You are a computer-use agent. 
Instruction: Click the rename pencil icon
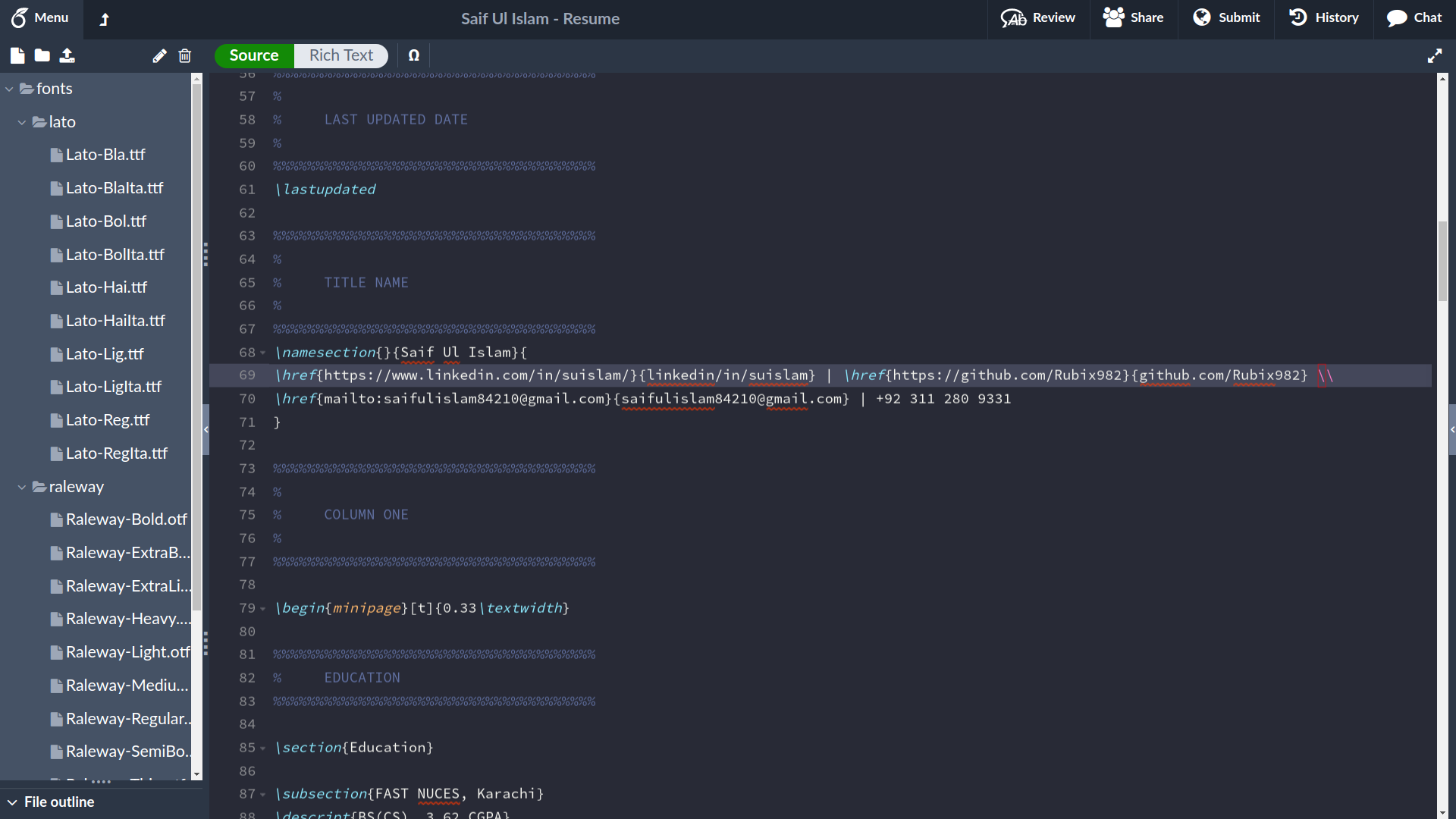point(159,55)
